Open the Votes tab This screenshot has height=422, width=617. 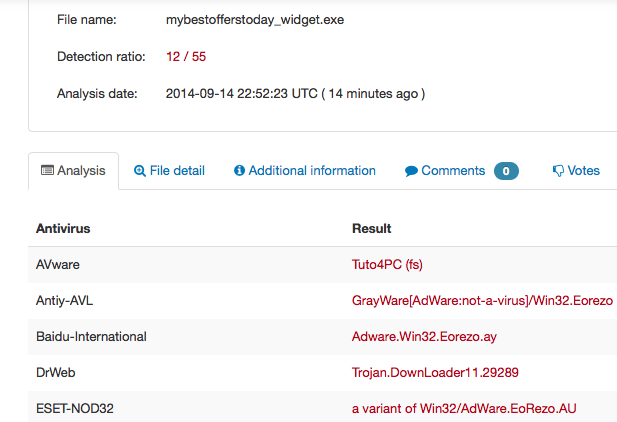point(576,171)
